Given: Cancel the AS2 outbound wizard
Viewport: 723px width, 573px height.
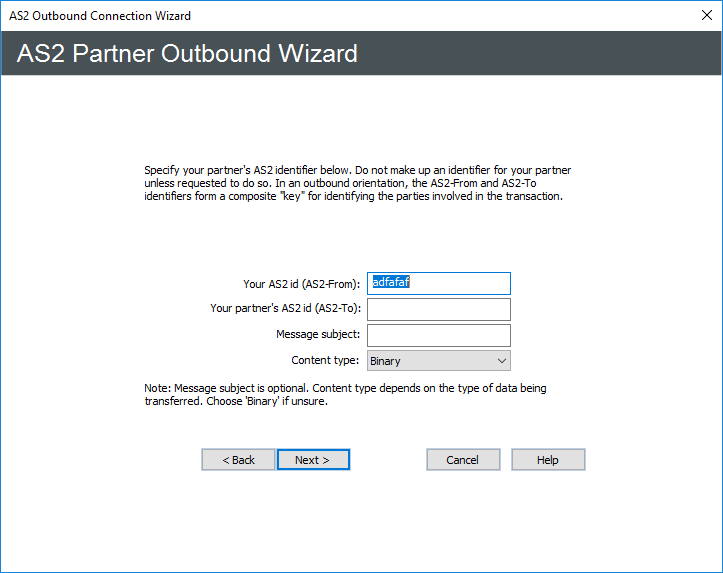Looking at the screenshot, I should [462, 459].
